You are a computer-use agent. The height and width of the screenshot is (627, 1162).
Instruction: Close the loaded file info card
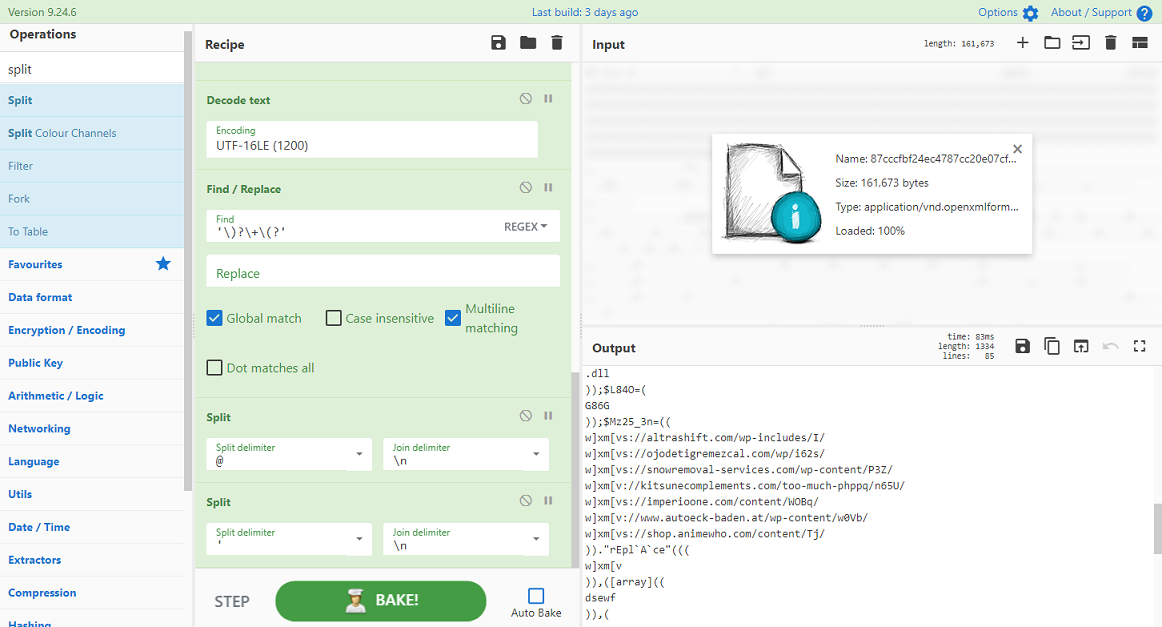[1017, 149]
